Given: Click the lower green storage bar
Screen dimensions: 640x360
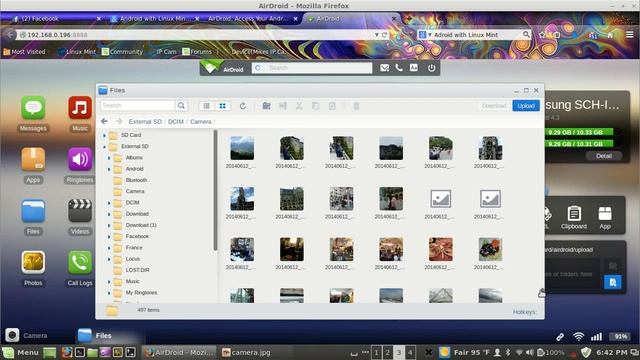Looking at the screenshot, I should point(579,144).
